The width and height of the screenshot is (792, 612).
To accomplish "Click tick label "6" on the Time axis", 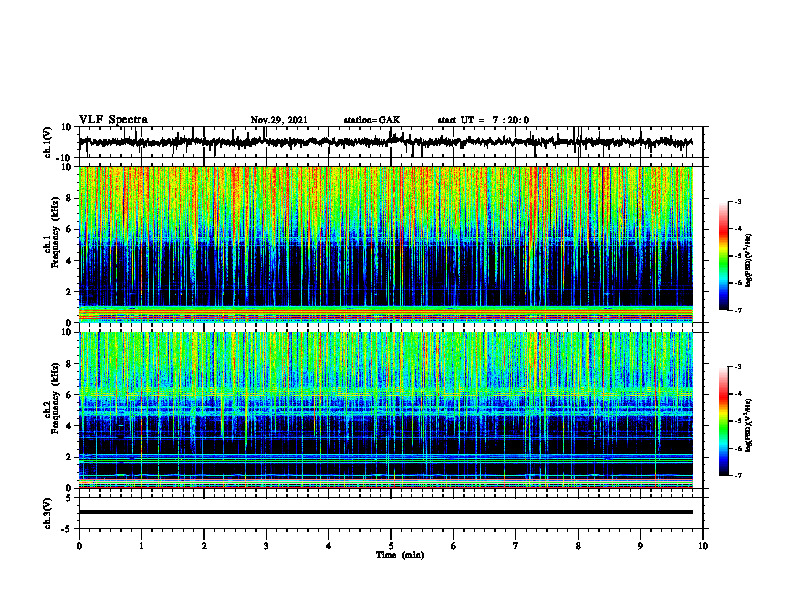I will 454,546.
